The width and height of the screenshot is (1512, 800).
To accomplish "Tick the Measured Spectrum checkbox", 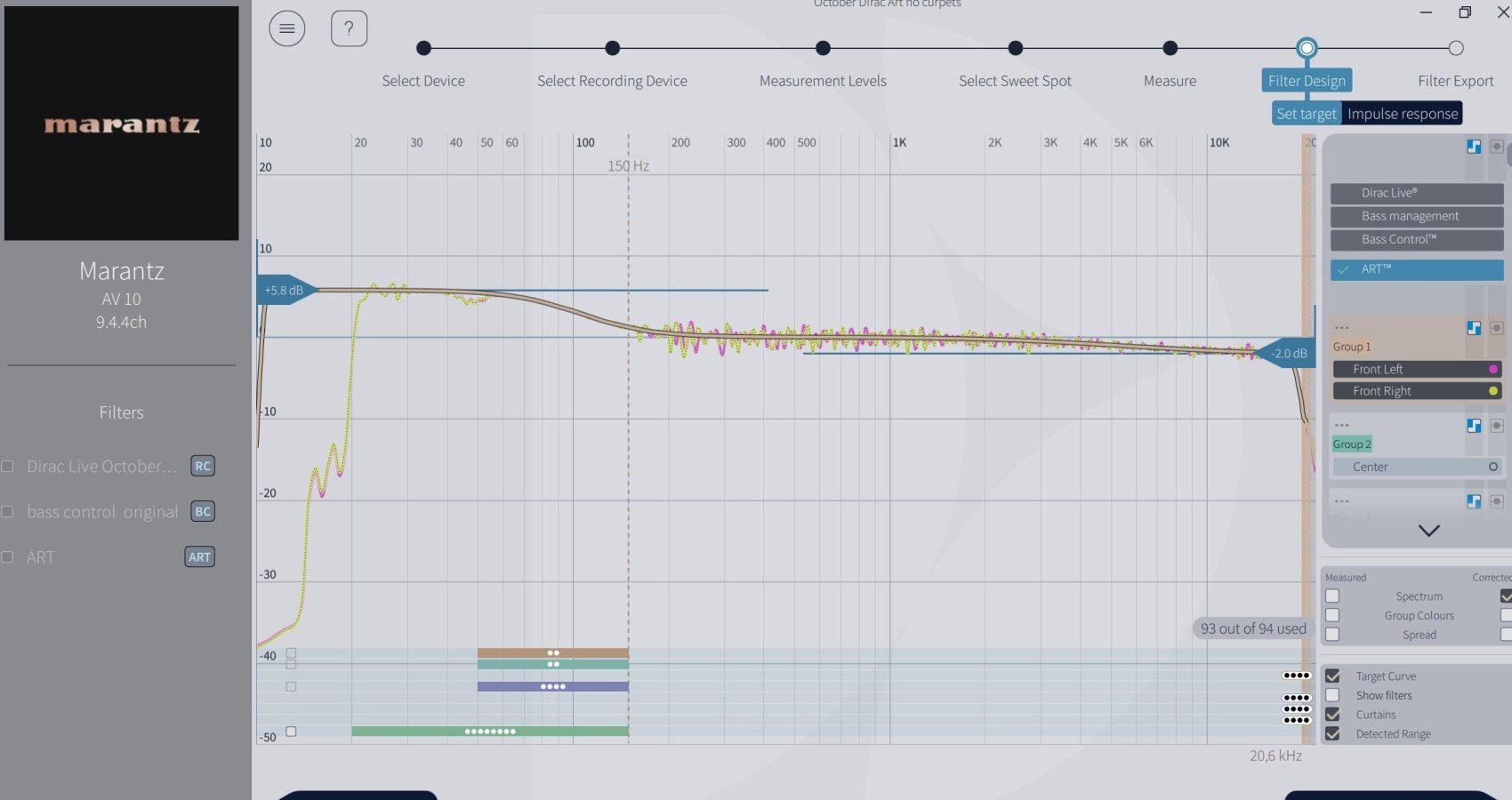I will (1332, 596).
